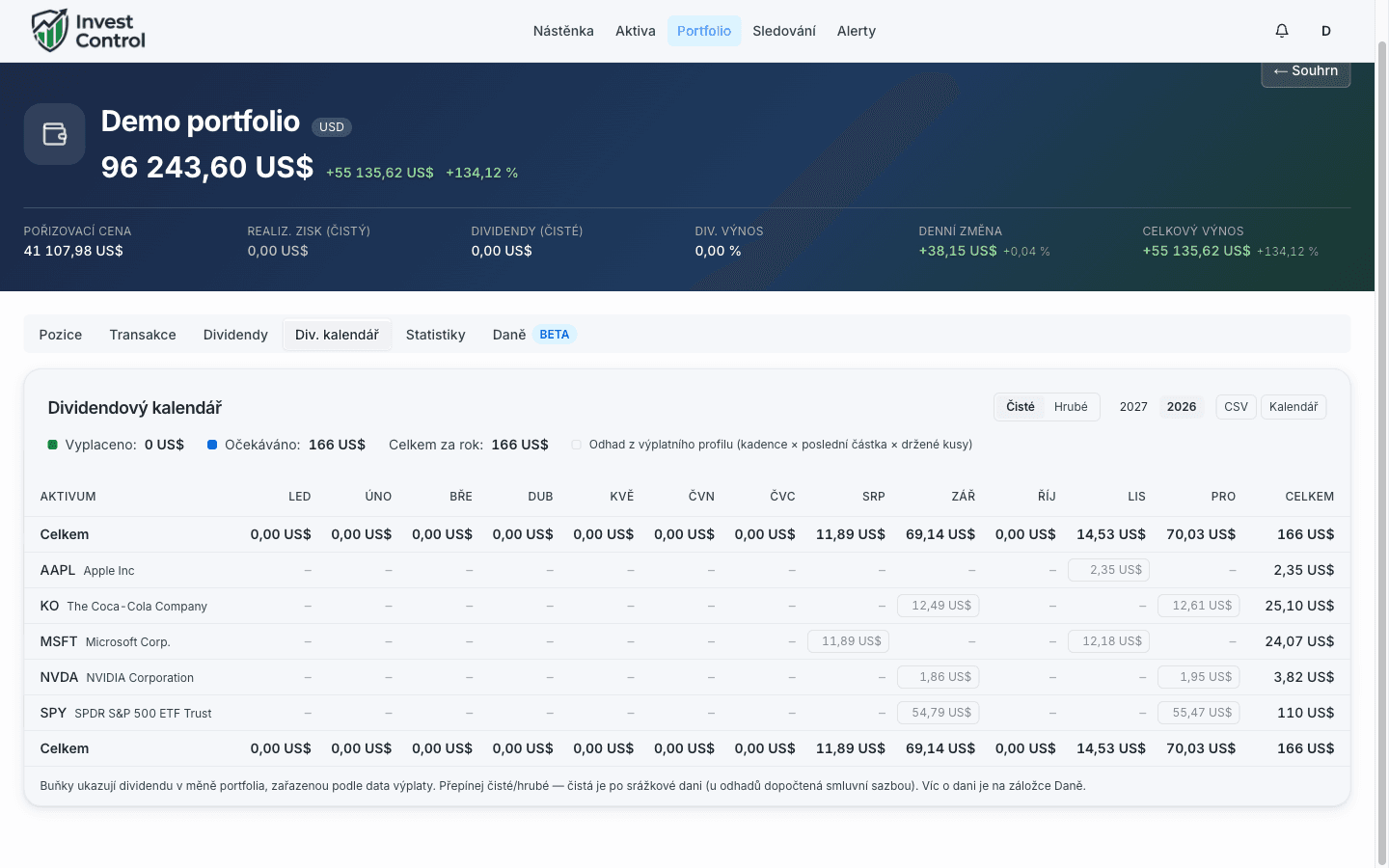The height and width of the screenshot is (868, 1389).
Task: Click the CELKEM column header
Action: [x=1309, y=497]
